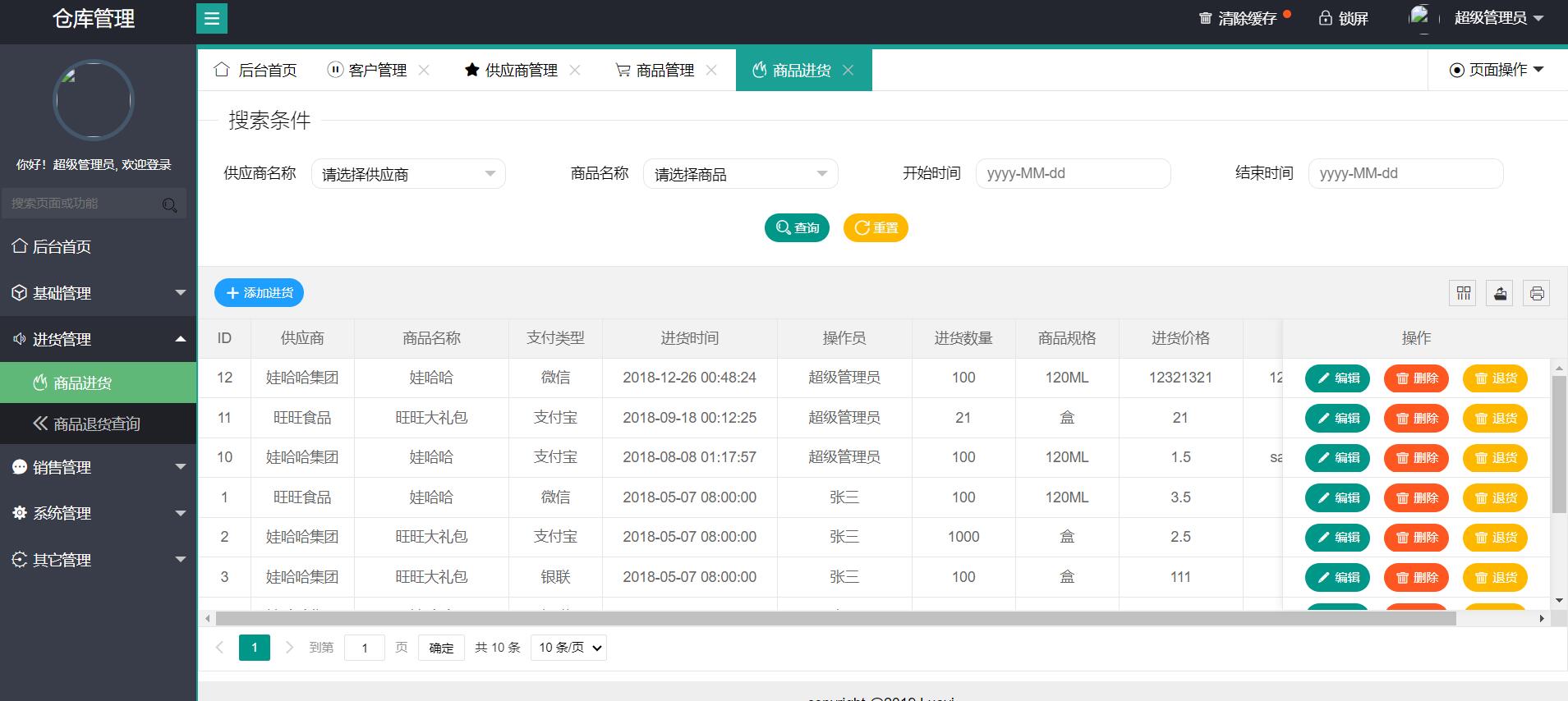Open 商品退货查询 in the sidebar
1568x701 pixels.
pyautogui.click(x=99, y=424)
